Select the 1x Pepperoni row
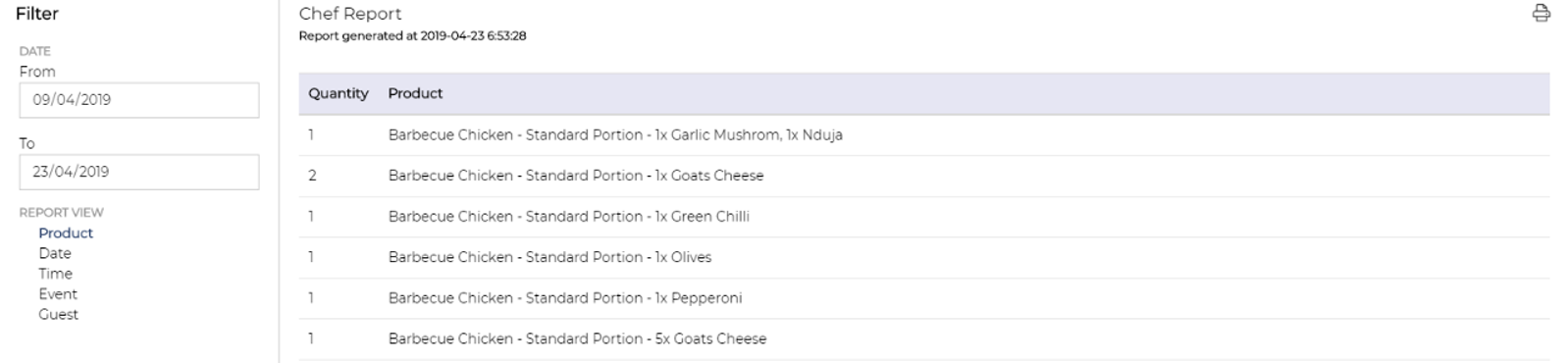Viewport: 1568px width, 363px height. [923, 298]
